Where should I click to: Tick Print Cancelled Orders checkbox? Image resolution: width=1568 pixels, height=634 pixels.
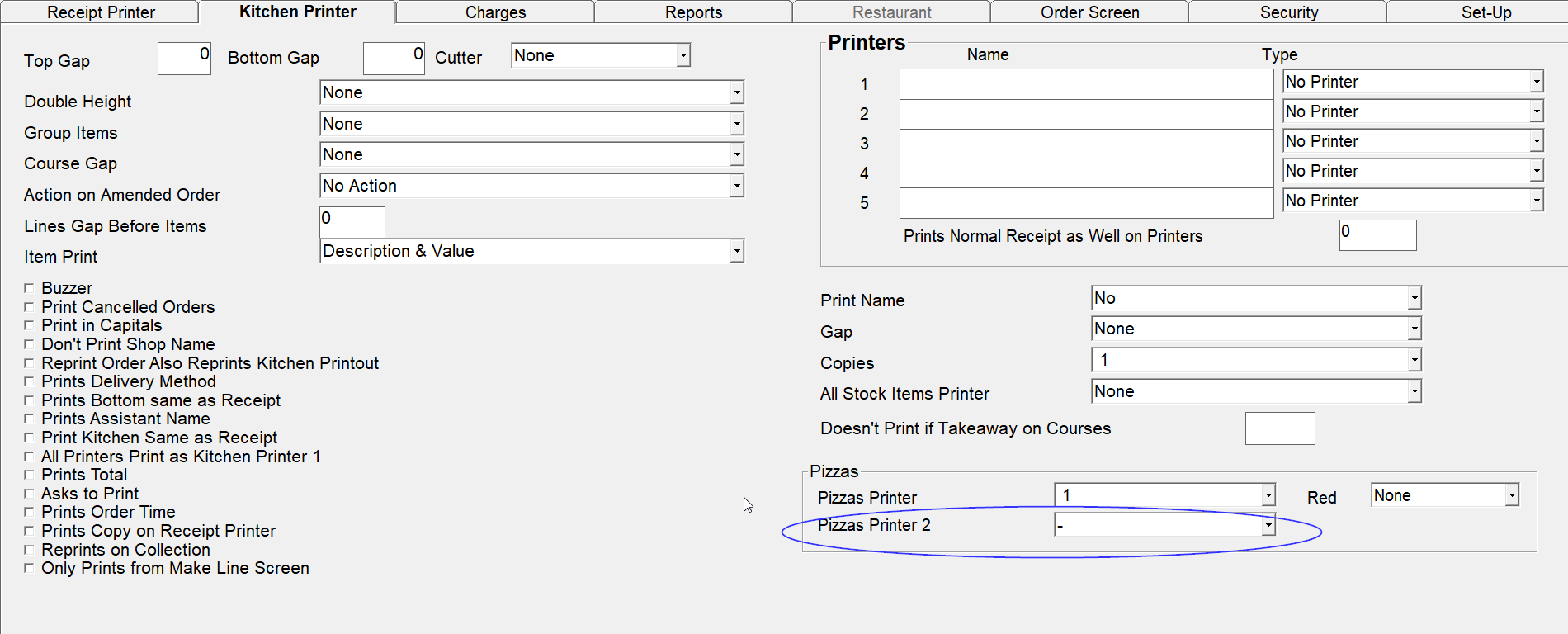(29, 307)
